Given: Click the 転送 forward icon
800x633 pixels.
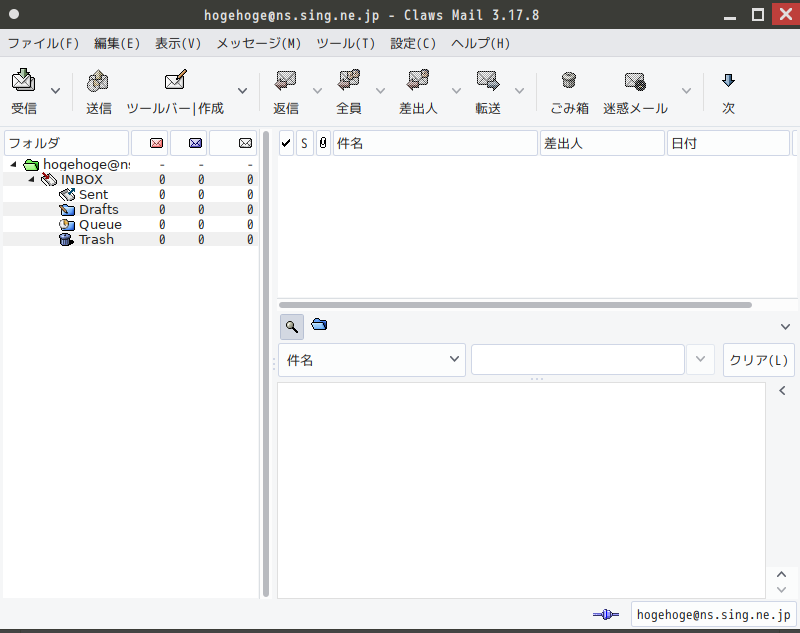Looking at the screenshot, I should pos(488,81).
